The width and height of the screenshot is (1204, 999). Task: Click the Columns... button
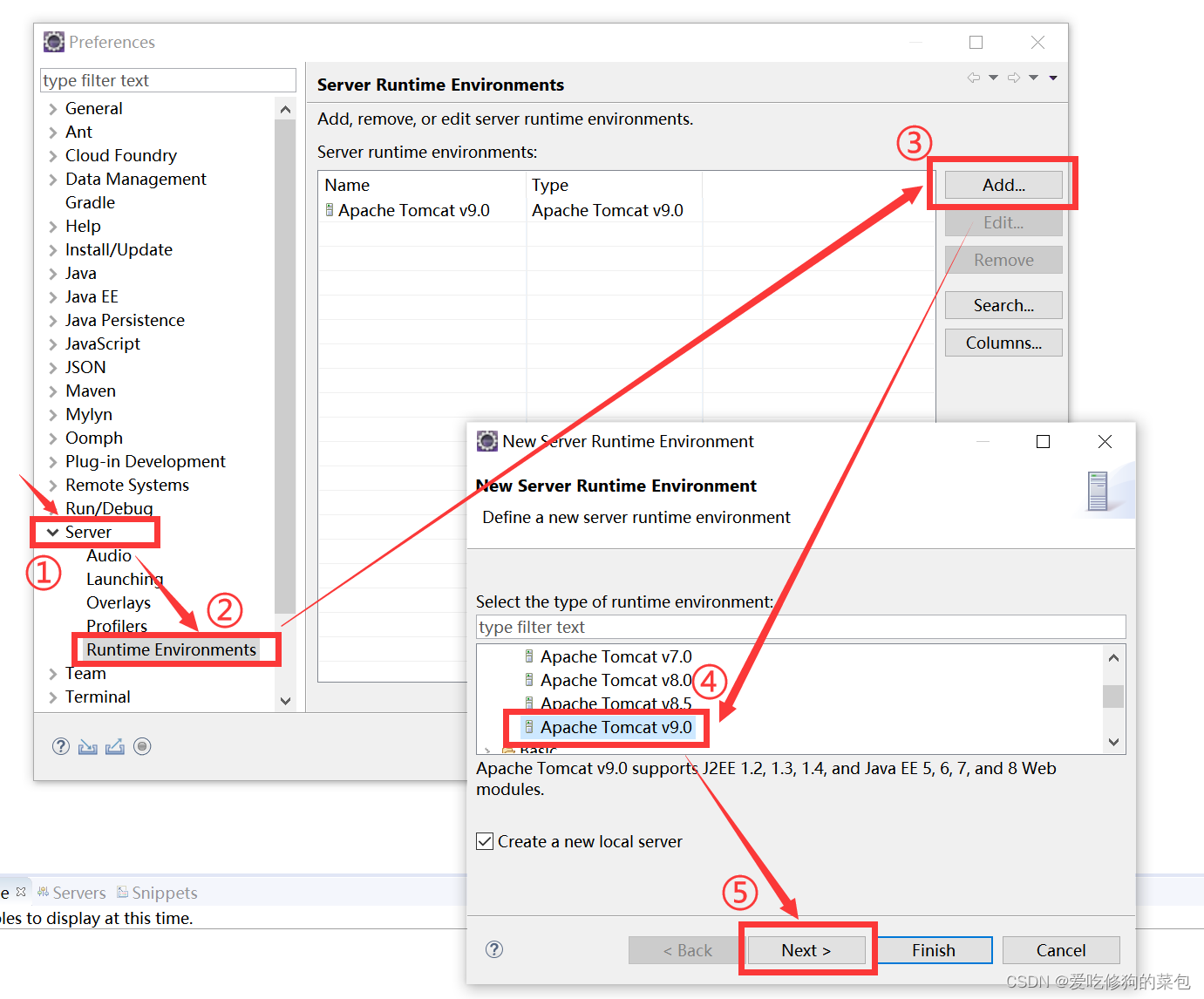(x=1003, y=343)
